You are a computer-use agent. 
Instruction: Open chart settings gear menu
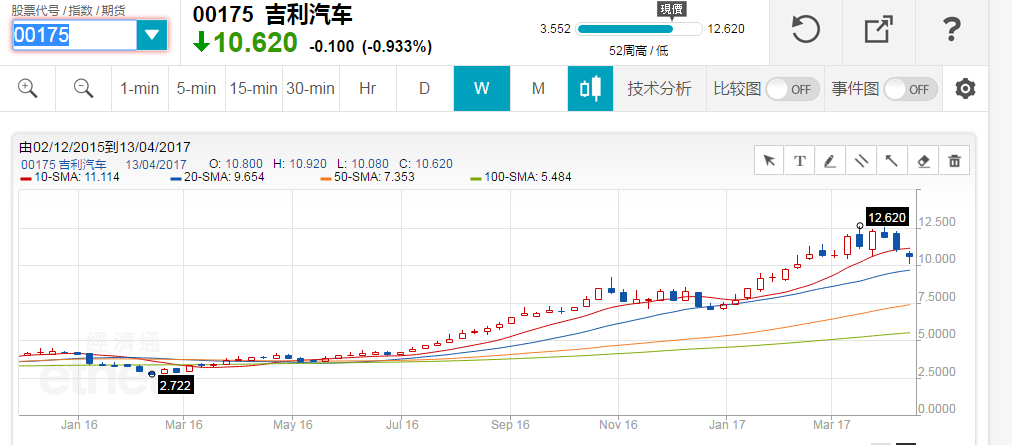click(965, 88)
